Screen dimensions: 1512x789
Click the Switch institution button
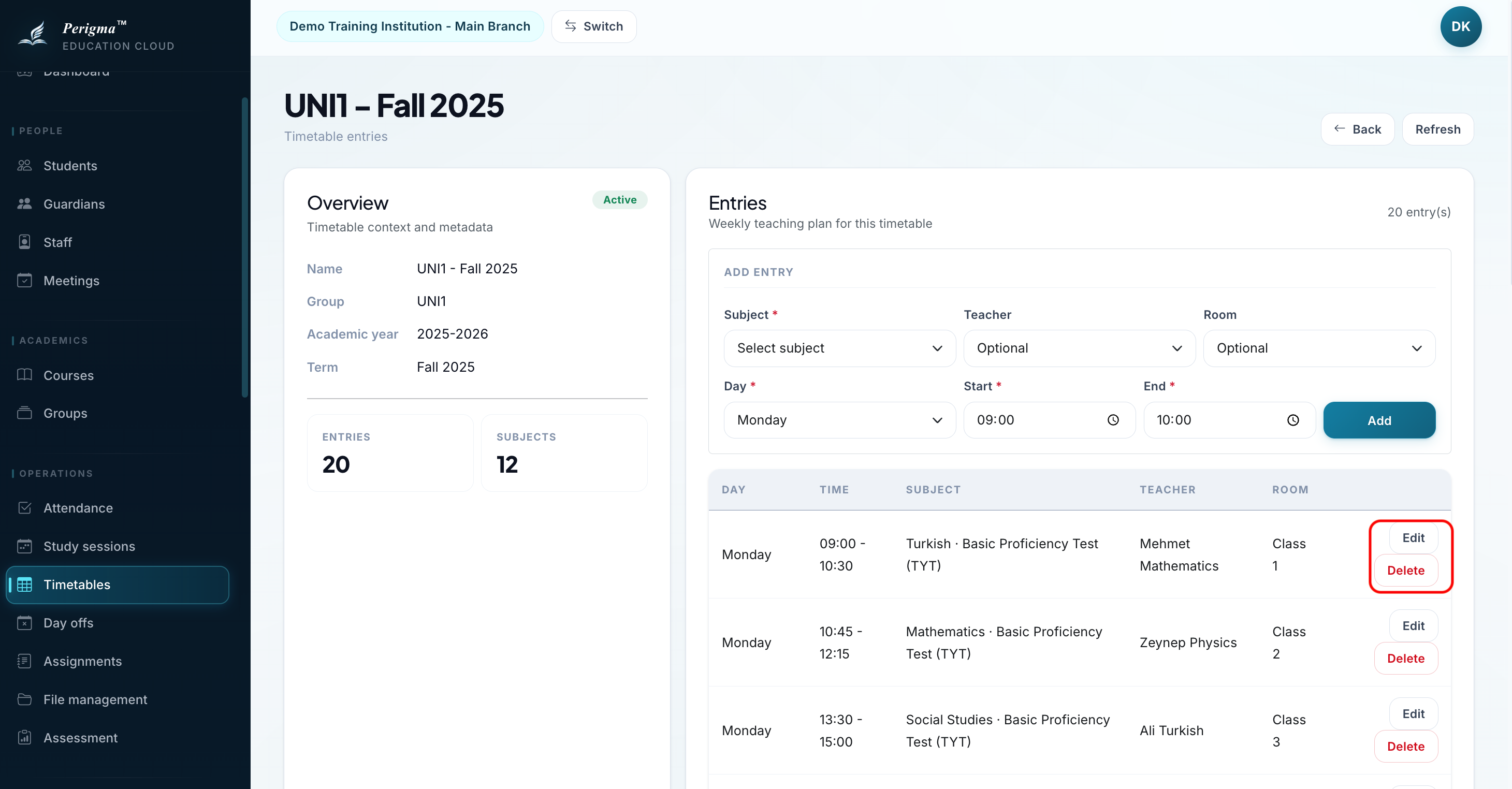[x=593, y=26]
